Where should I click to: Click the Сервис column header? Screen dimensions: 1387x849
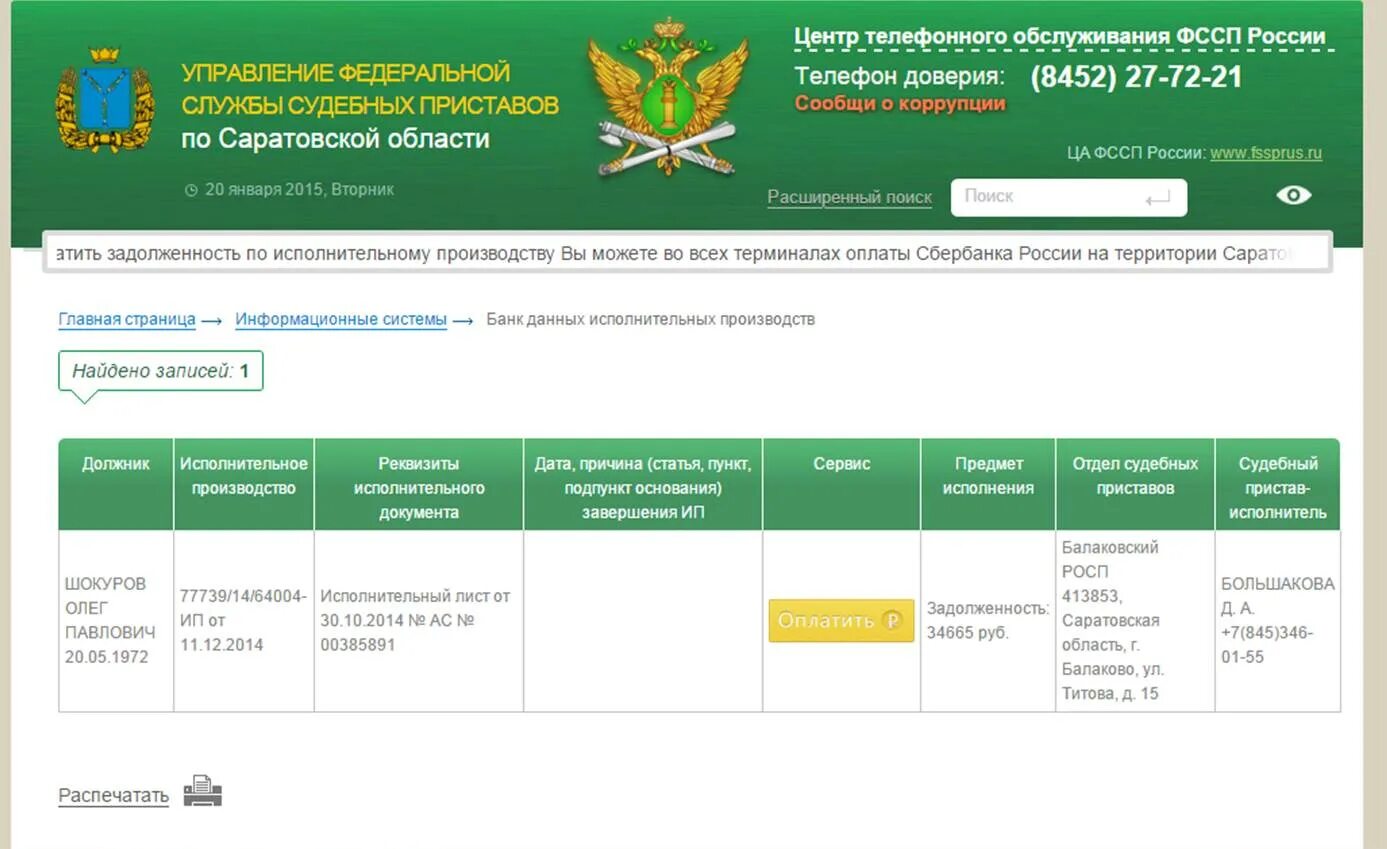pyautogui.click(x=842, y=484)
